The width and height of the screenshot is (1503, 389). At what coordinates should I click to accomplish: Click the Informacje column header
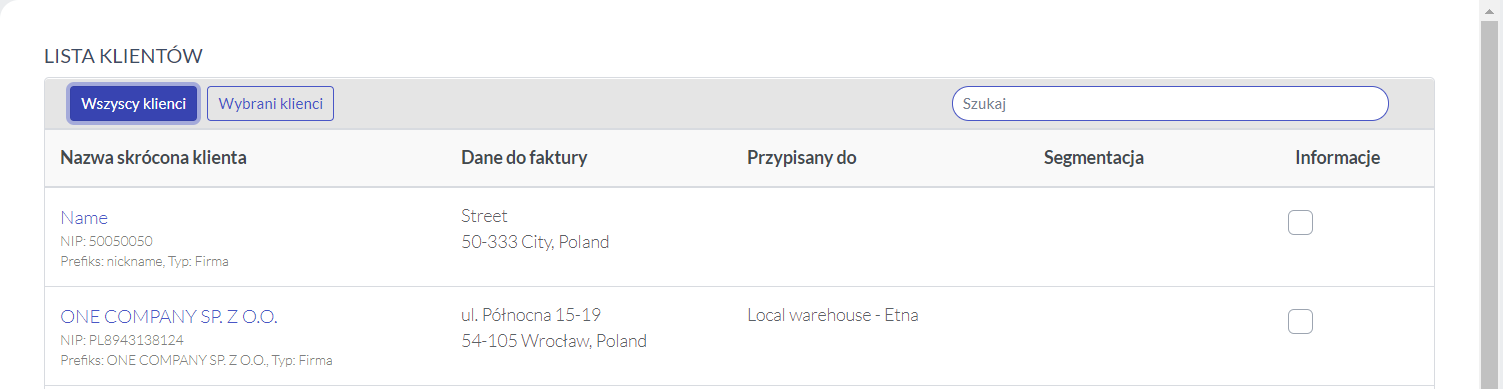[x=1337, y=158]
